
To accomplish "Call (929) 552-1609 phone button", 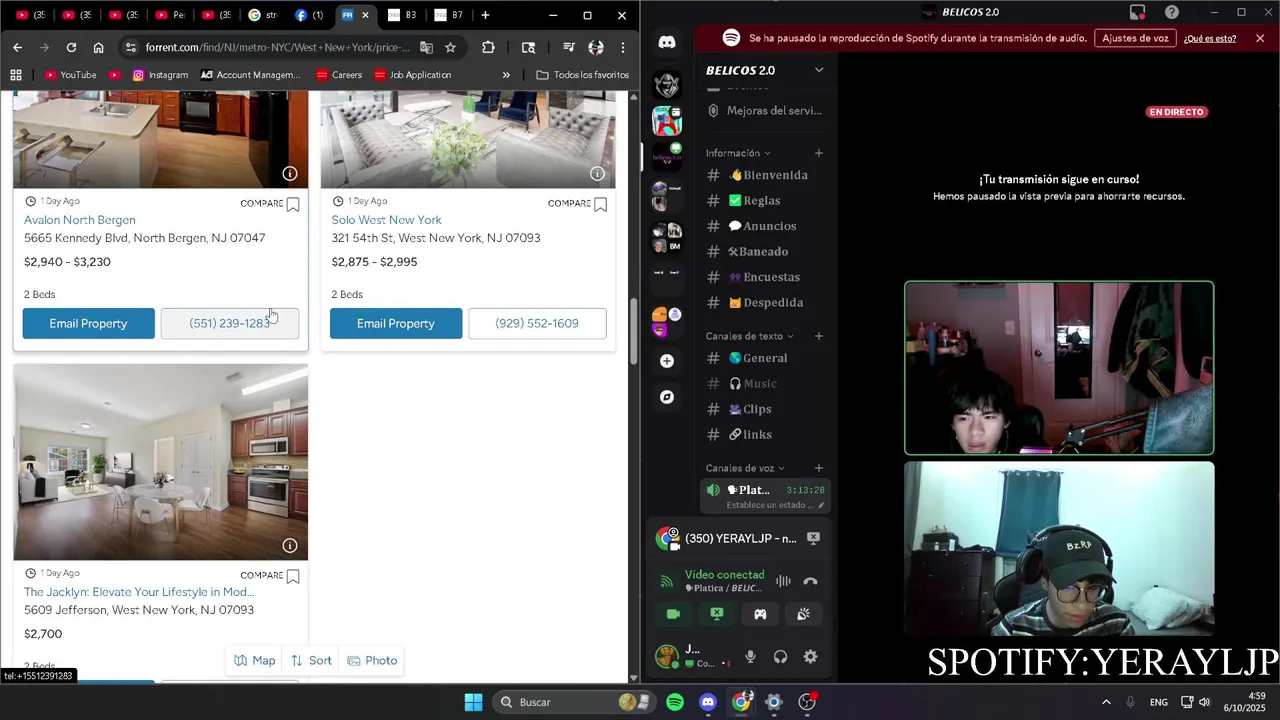I will pyautogui.click(x=537, y=324).
